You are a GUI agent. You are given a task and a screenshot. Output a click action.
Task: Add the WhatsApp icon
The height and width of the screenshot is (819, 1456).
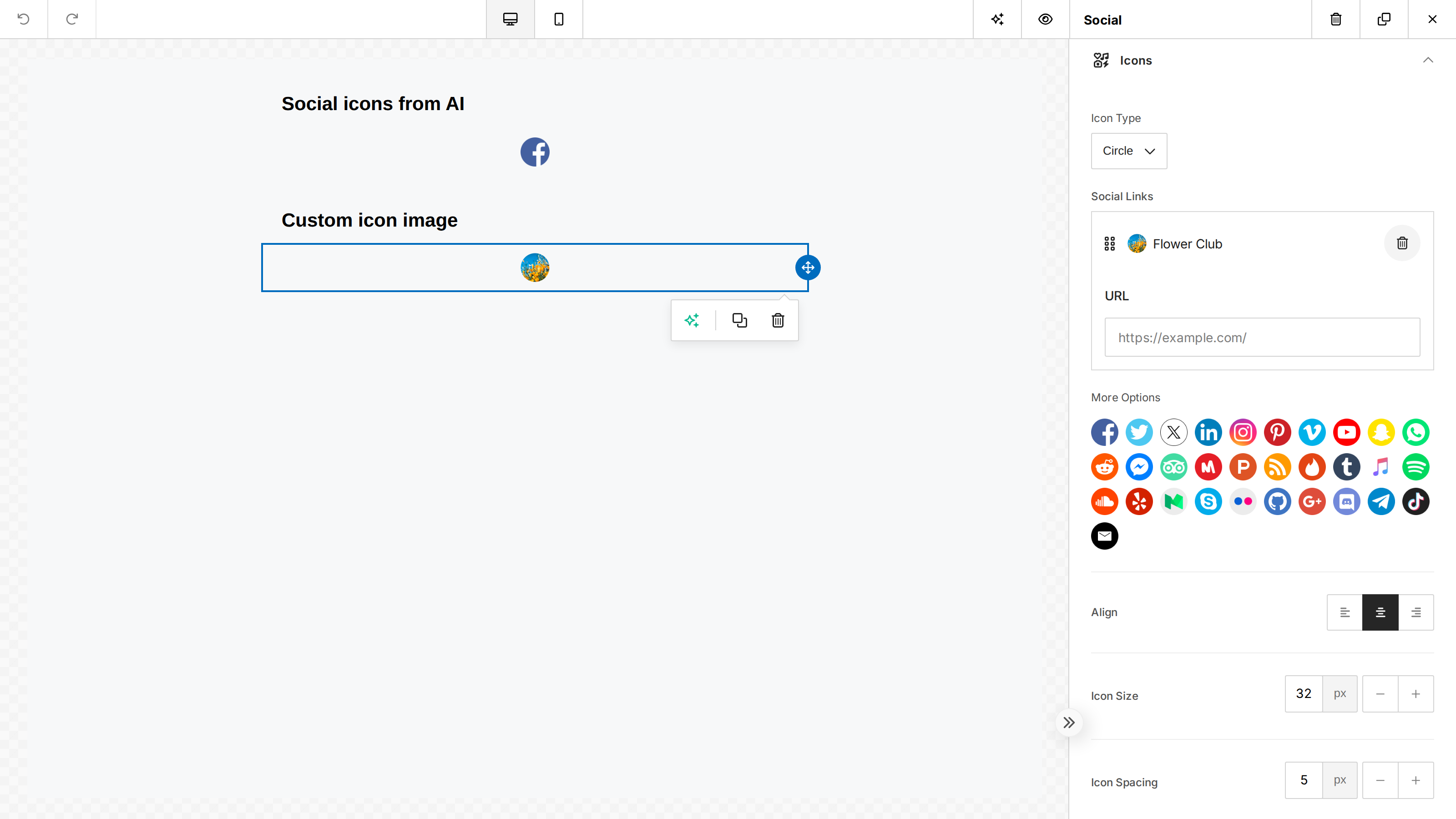pyautogui.click(x=1416, y=432)
